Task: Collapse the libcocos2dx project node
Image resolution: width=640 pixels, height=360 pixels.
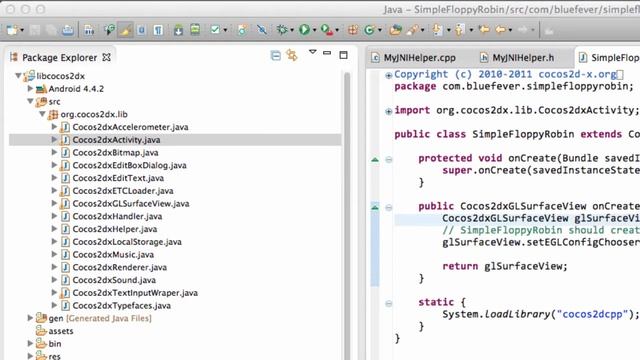Action: (x=18, y=76)
